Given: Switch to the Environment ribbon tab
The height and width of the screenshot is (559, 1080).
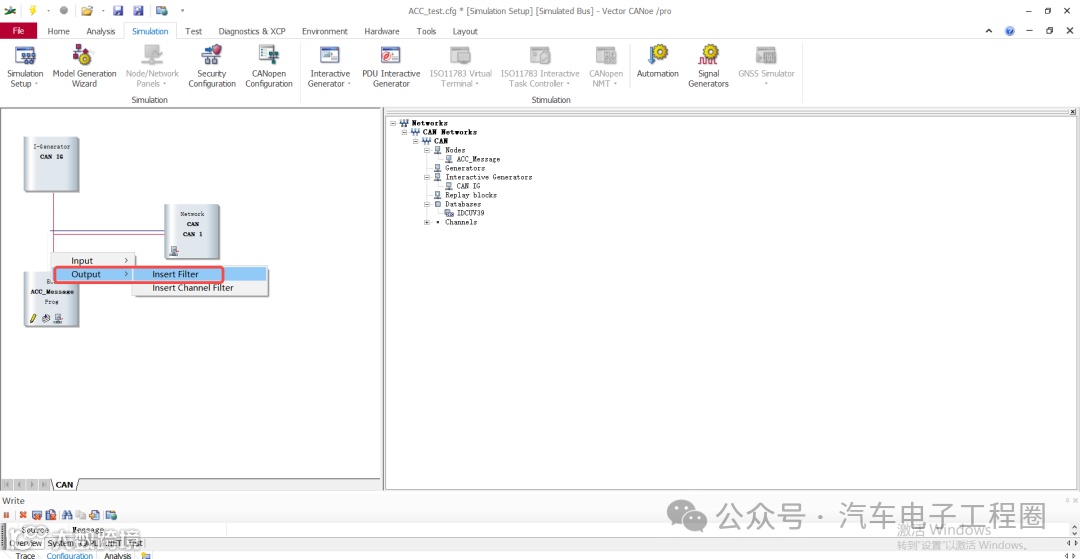Looking at the screenshot, I should coord(325,31).
